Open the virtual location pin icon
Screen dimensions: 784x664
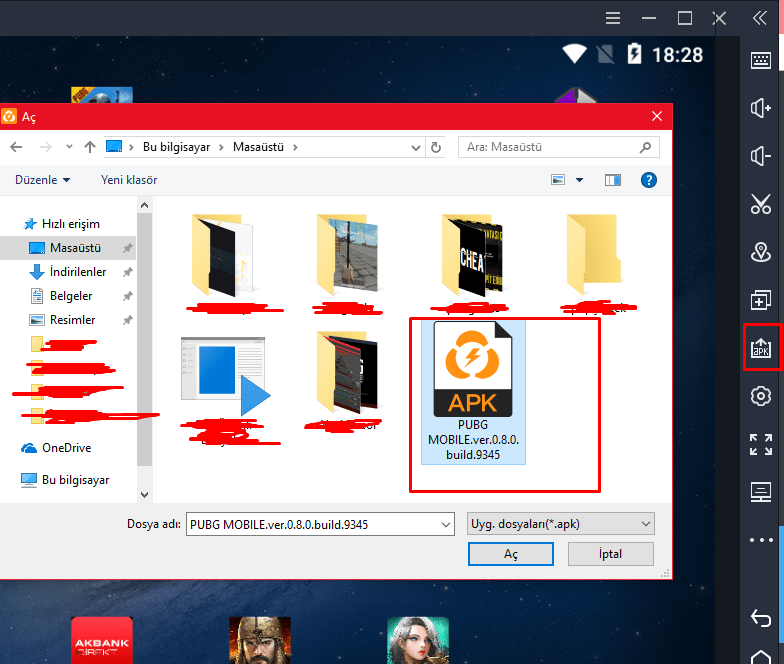(x=760, y=252)
